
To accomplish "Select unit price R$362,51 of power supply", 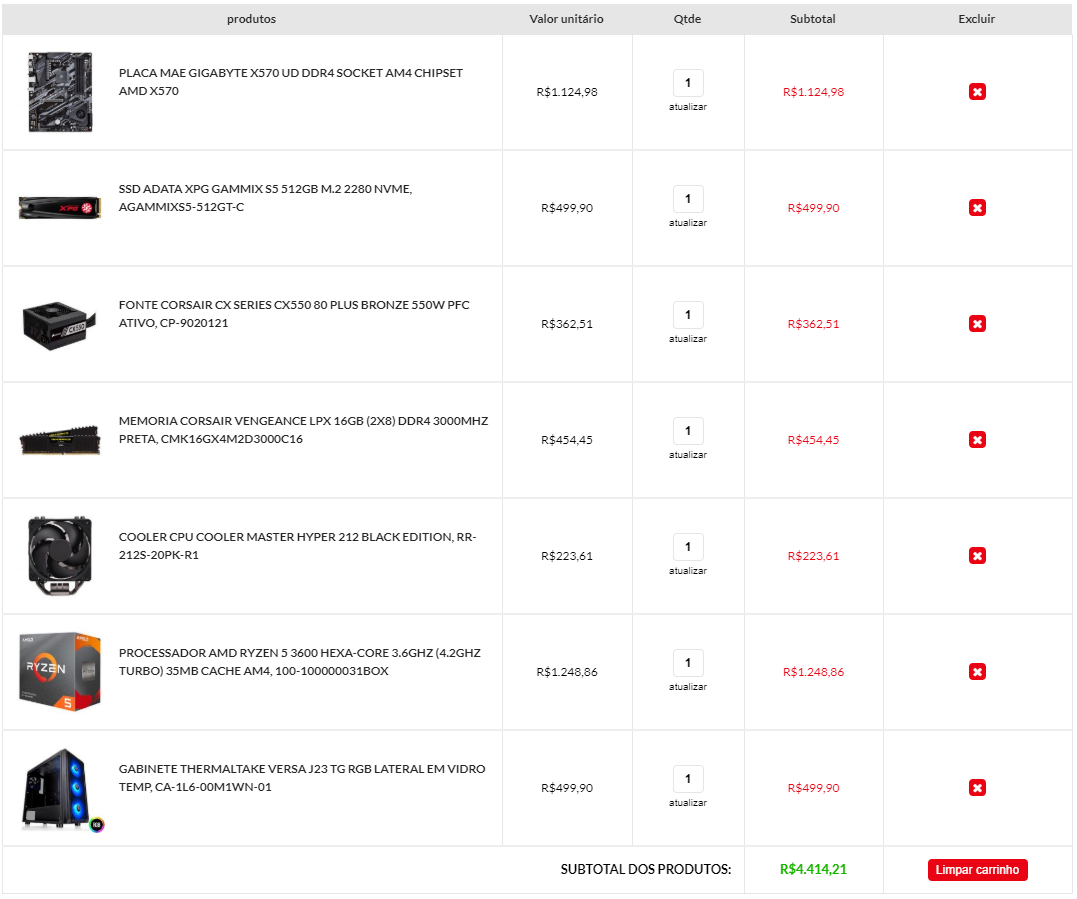I will coord(567,324).
